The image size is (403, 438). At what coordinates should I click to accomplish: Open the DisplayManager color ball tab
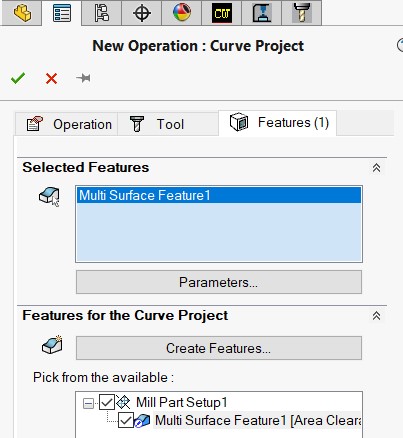pos(182,13)
